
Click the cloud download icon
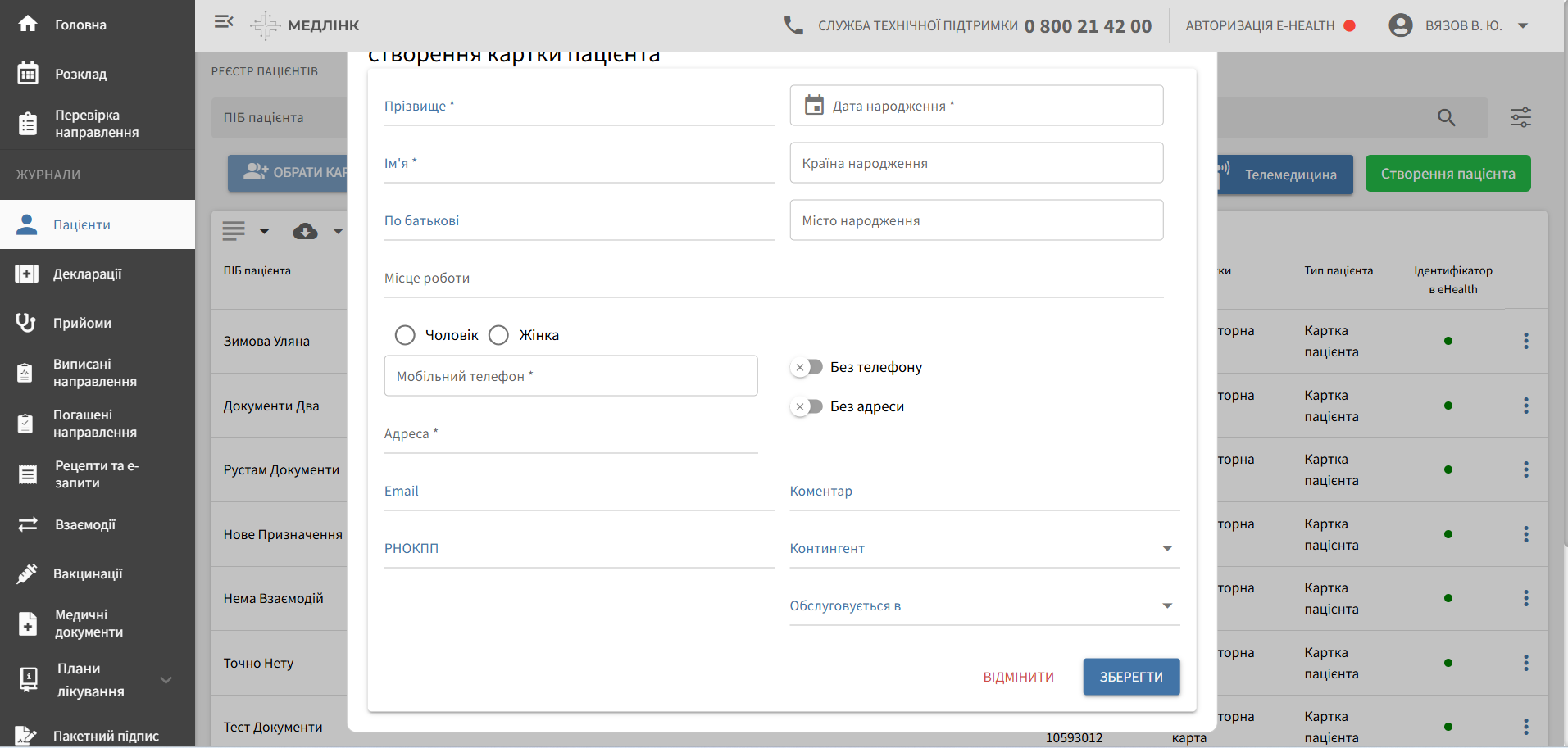coord(305,232)
